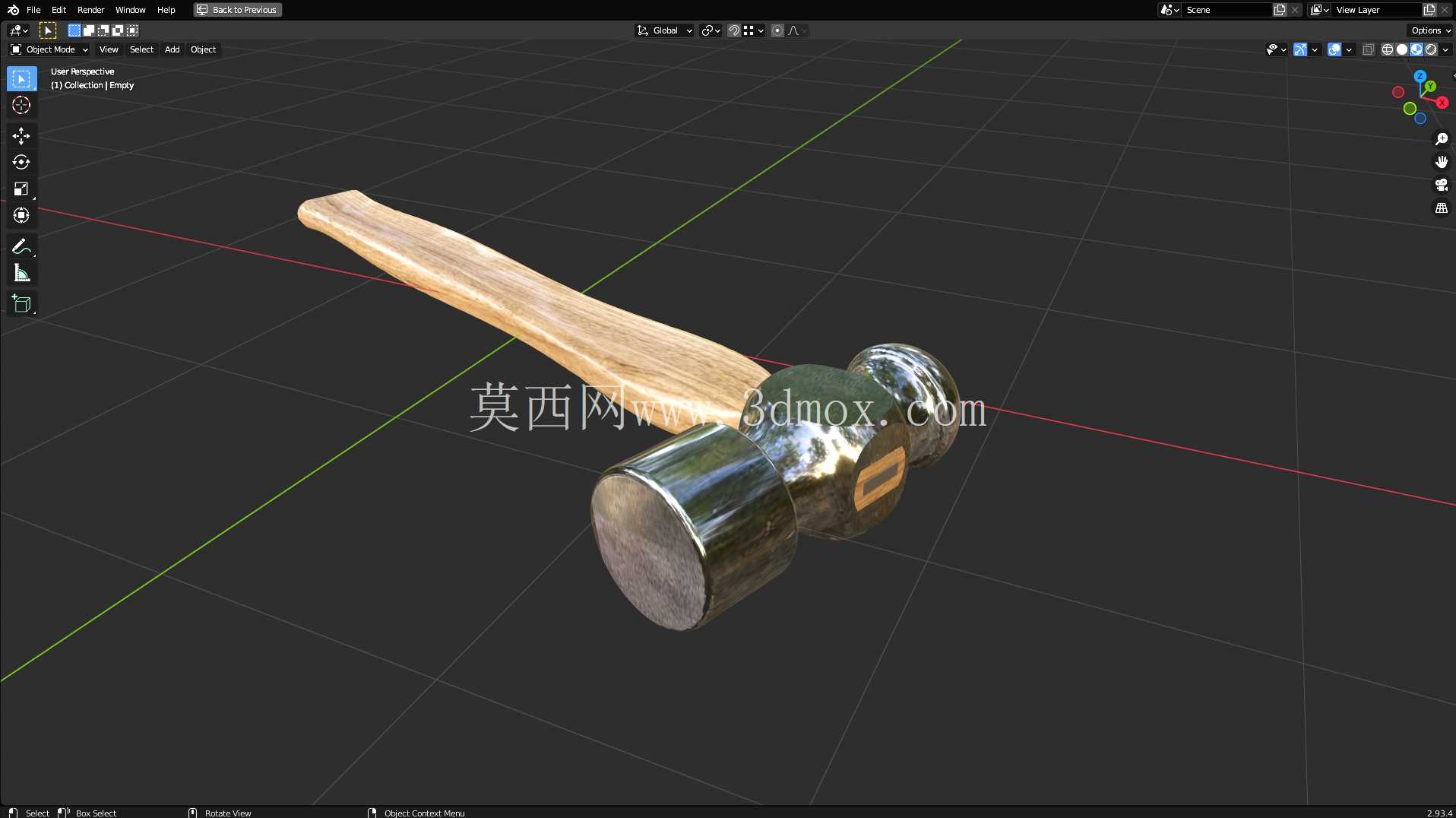The height and width of the screenshot is (818, 1456).
Task: Switch perspective/orthographic with grid icon
Action: click(x=1441, y=208)
